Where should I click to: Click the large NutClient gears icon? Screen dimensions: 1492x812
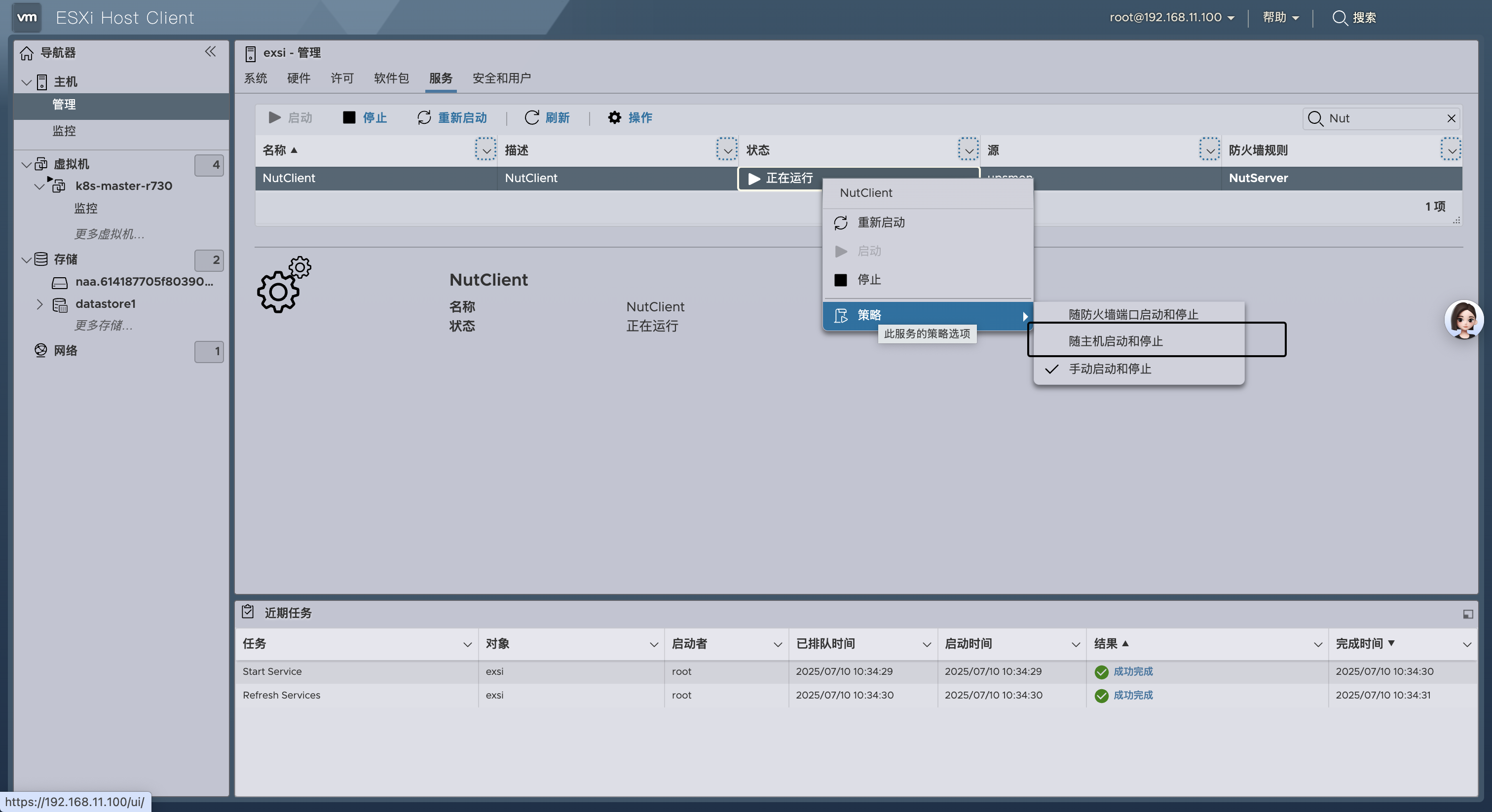pyautogui.click(x=284, y=285)
